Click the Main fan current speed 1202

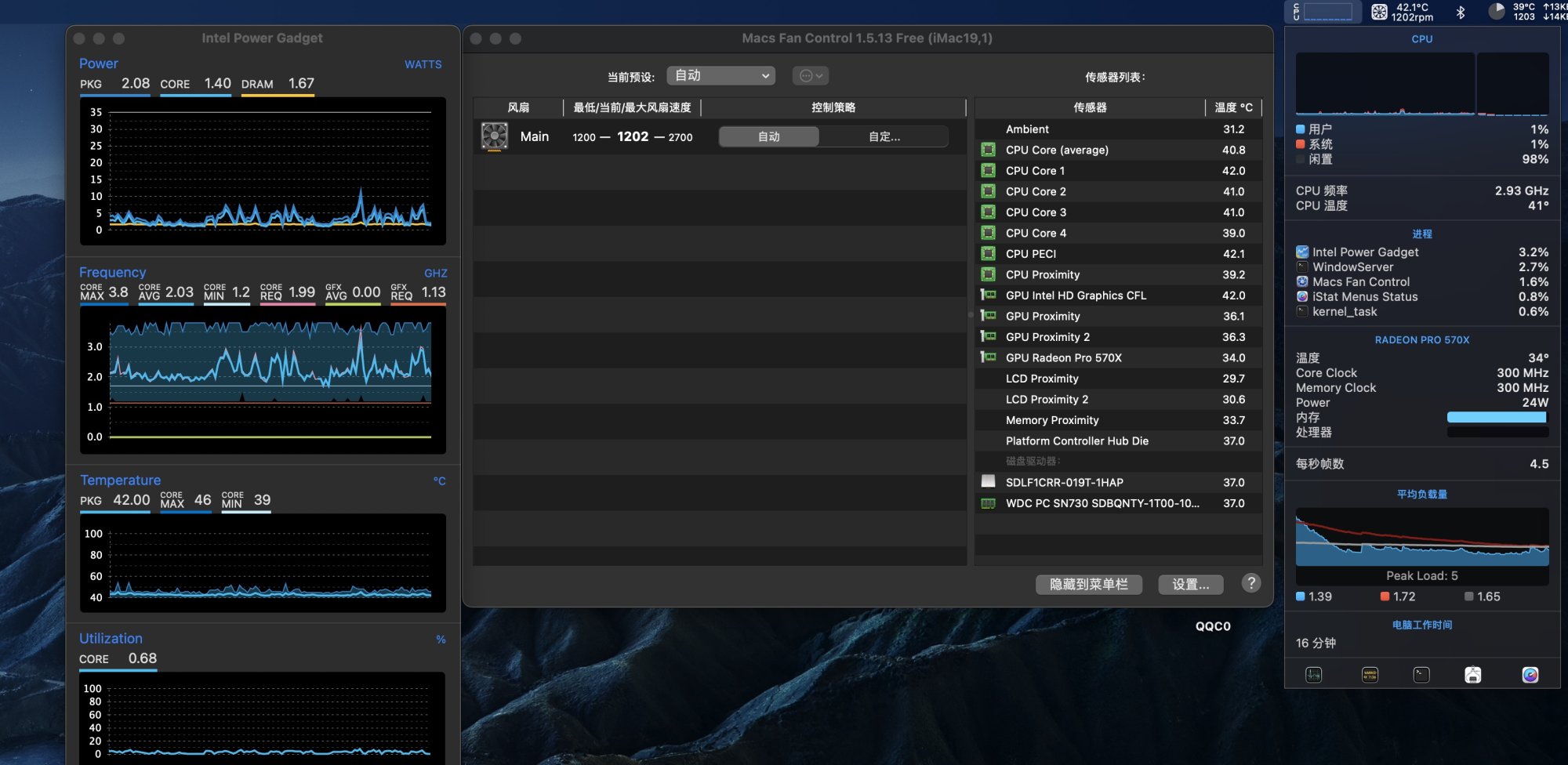point(633,136)
